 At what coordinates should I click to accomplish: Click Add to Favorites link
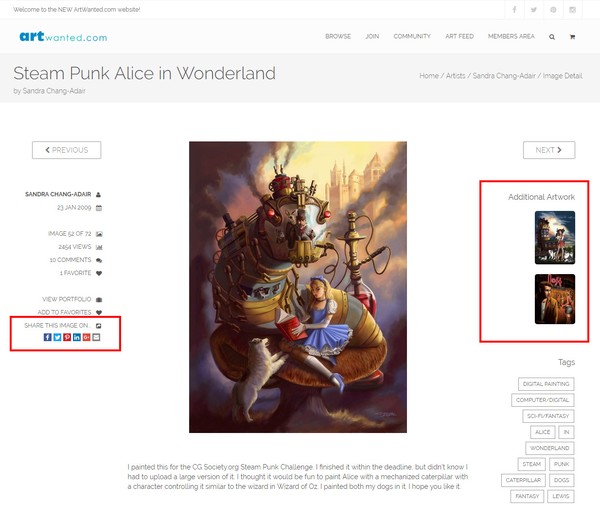(64, 312)
